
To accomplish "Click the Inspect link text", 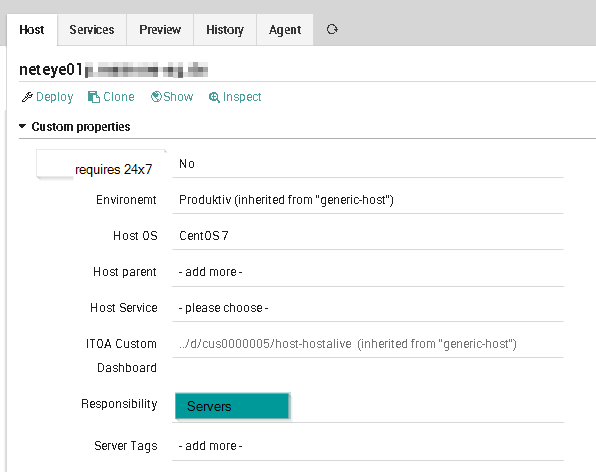I will 242,97.
